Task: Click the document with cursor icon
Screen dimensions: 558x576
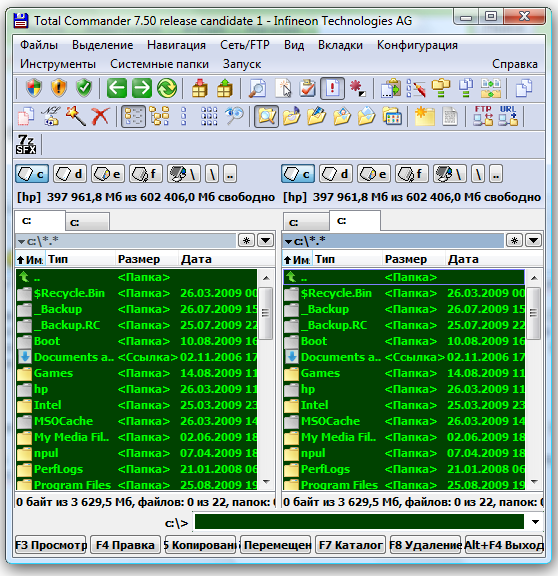Action: (x=283, y=88)
